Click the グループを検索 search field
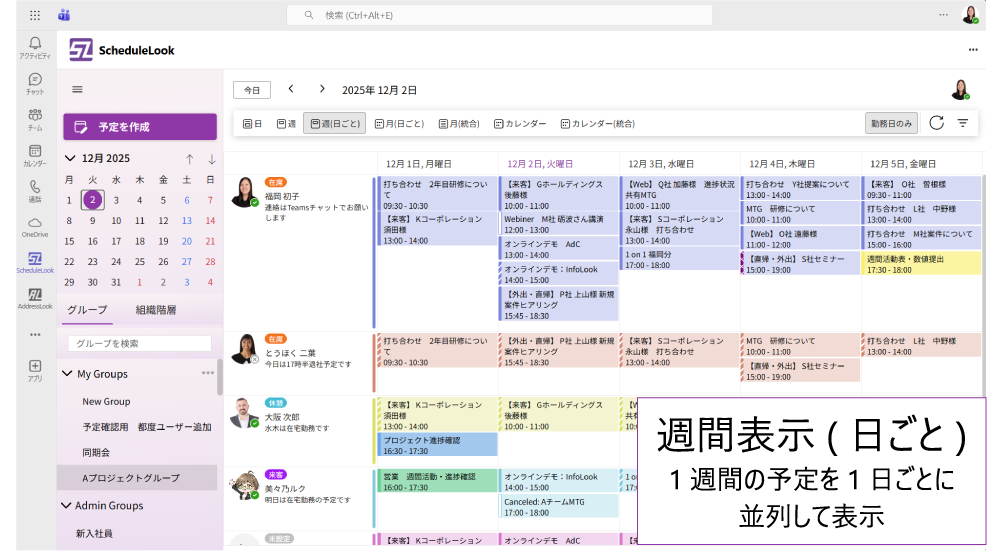This screenshot has width=1000, height=551. tap(140, 343)
